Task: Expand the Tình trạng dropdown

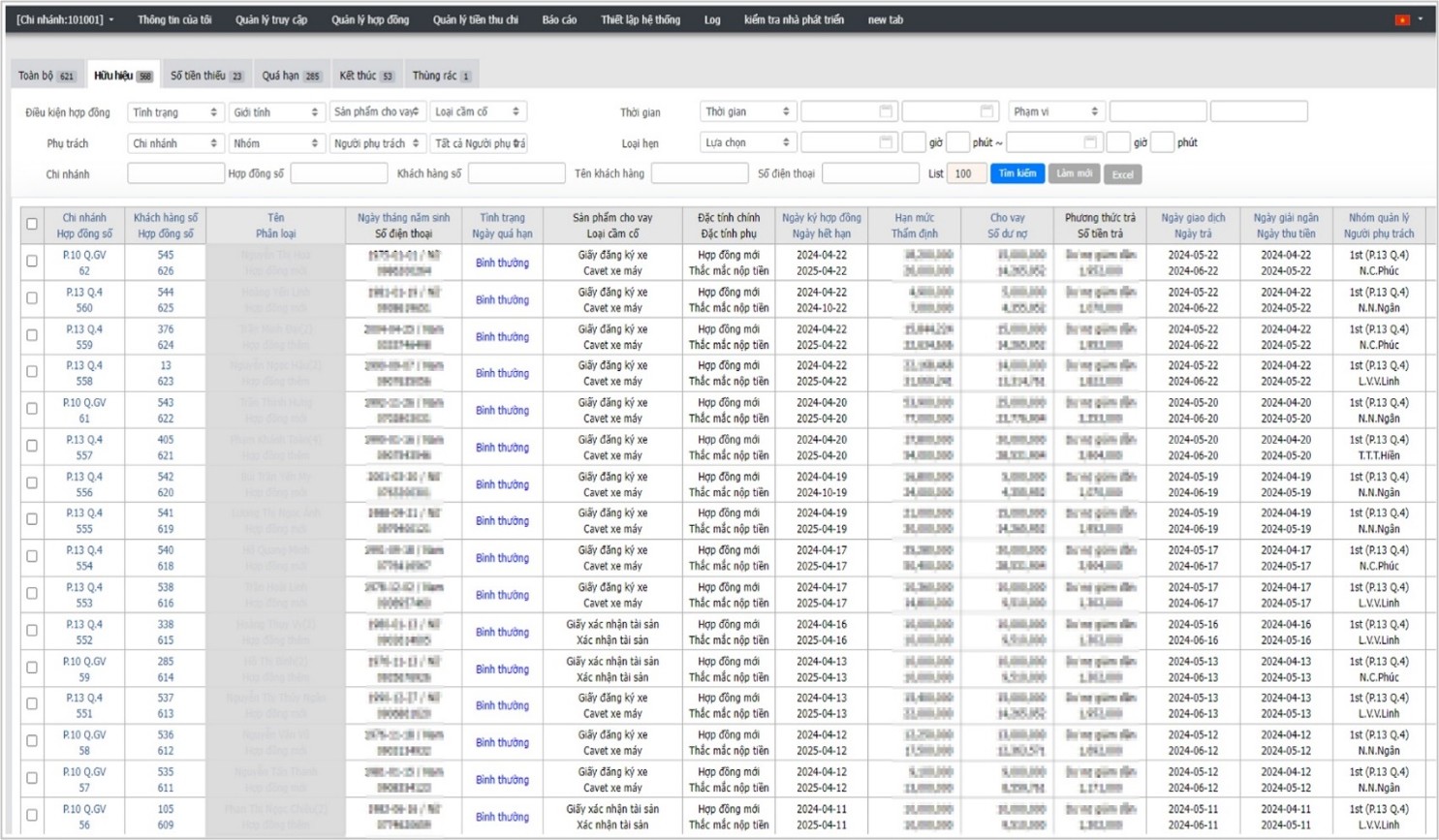Action: (174, 112)
